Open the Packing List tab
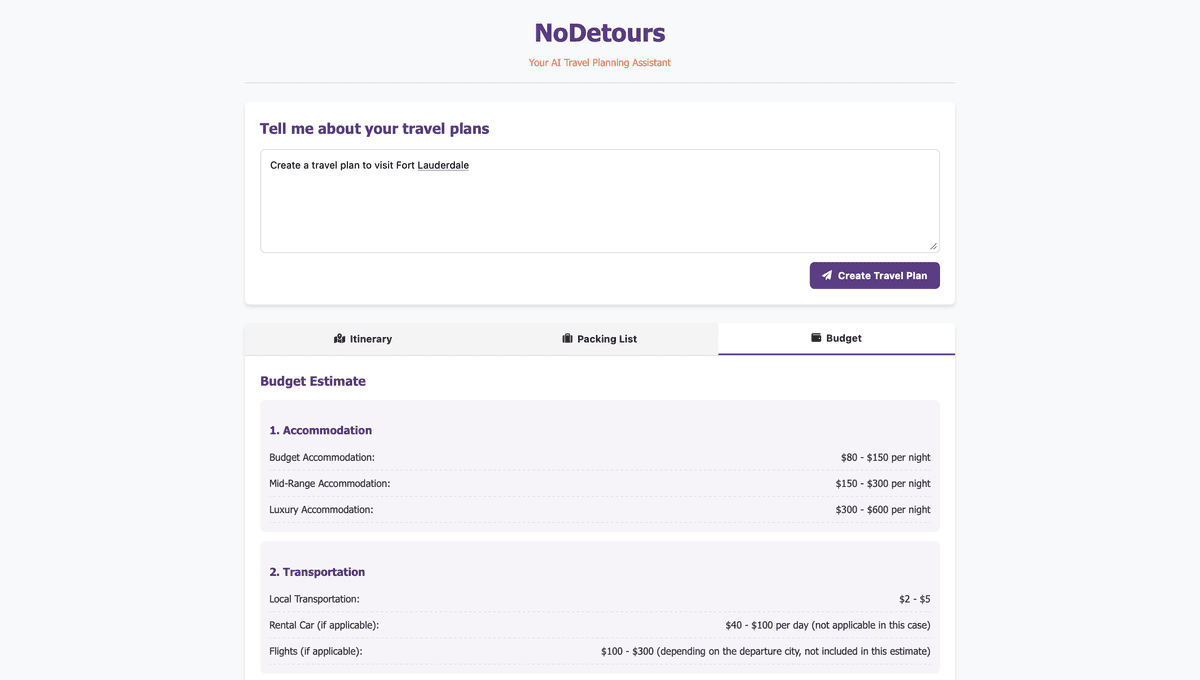The height and width of the screenshot is (680, 1200). [599, 338]
